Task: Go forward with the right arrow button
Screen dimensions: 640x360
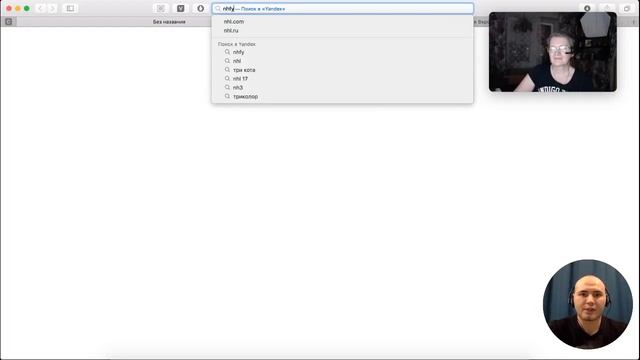Action: pyautogui.click(x=52, y=8)
